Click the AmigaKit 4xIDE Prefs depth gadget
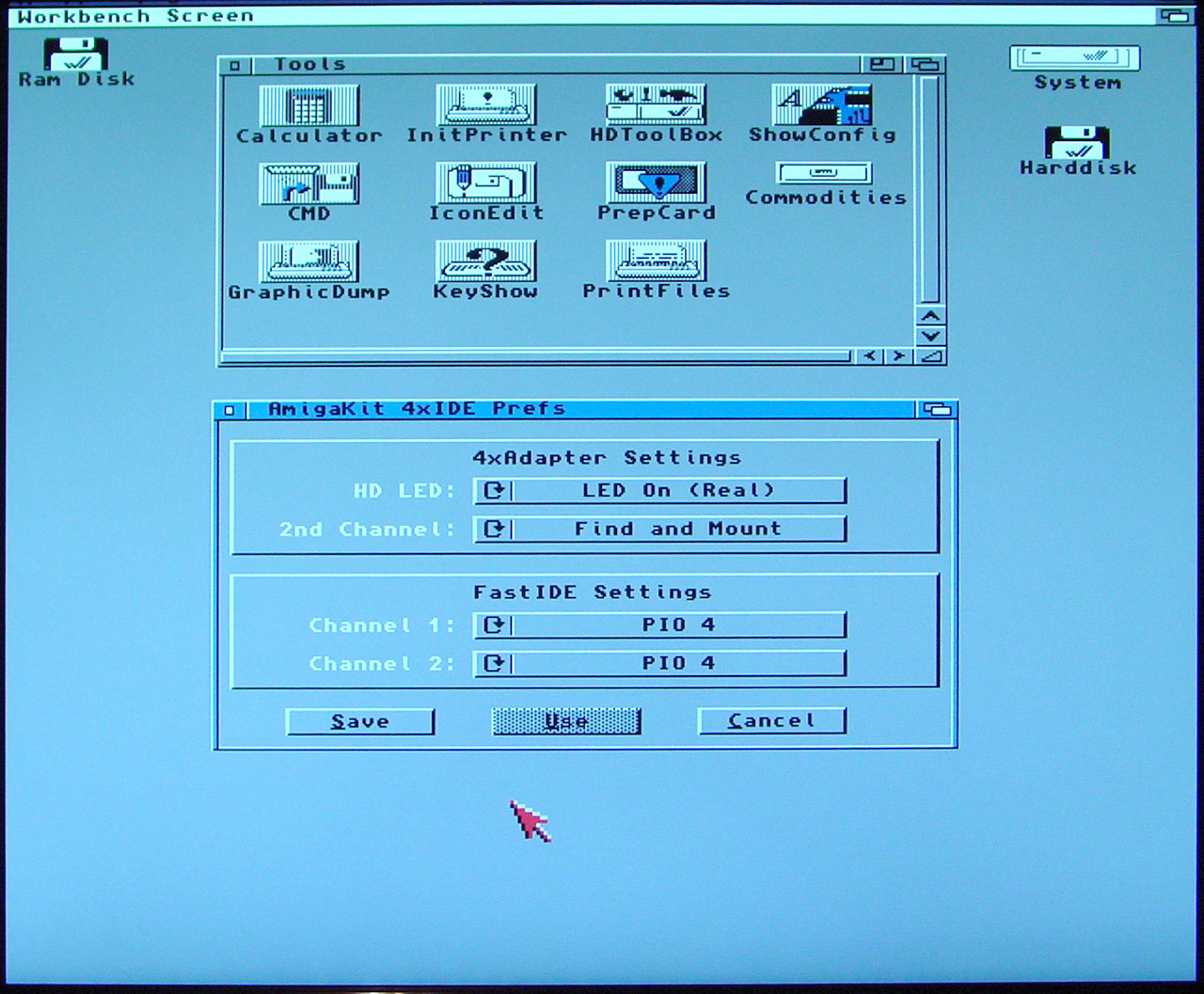Viewport: 1204px width, 994px height. [x=937, y=409]
